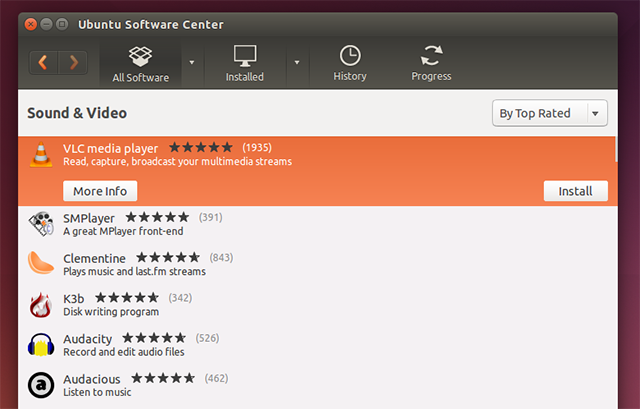Click Clementine's star rating

tap(168, 258)
